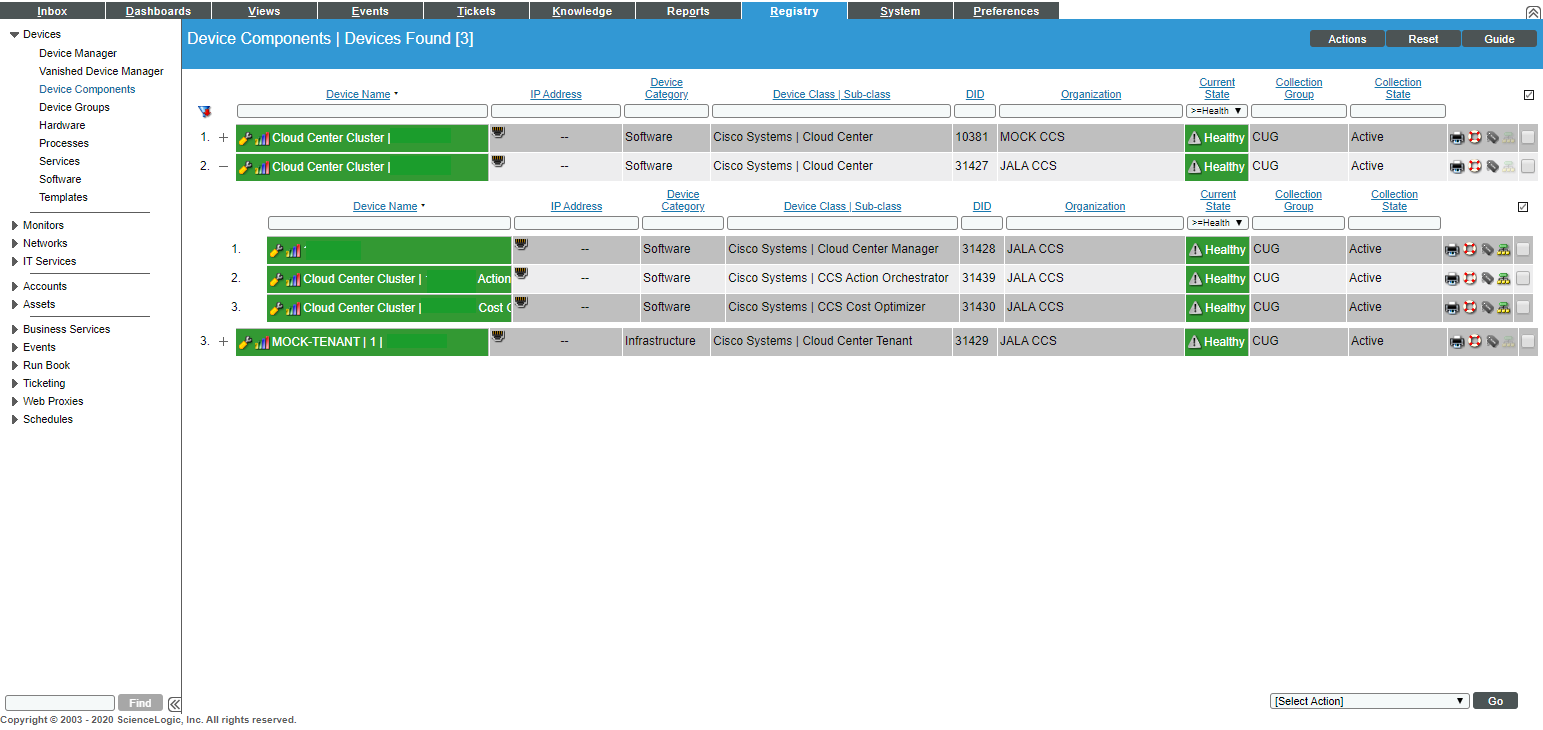Click the Find search input box
Image resolution: width=1543 pixels, height=730 pixels.
(60, 703)
